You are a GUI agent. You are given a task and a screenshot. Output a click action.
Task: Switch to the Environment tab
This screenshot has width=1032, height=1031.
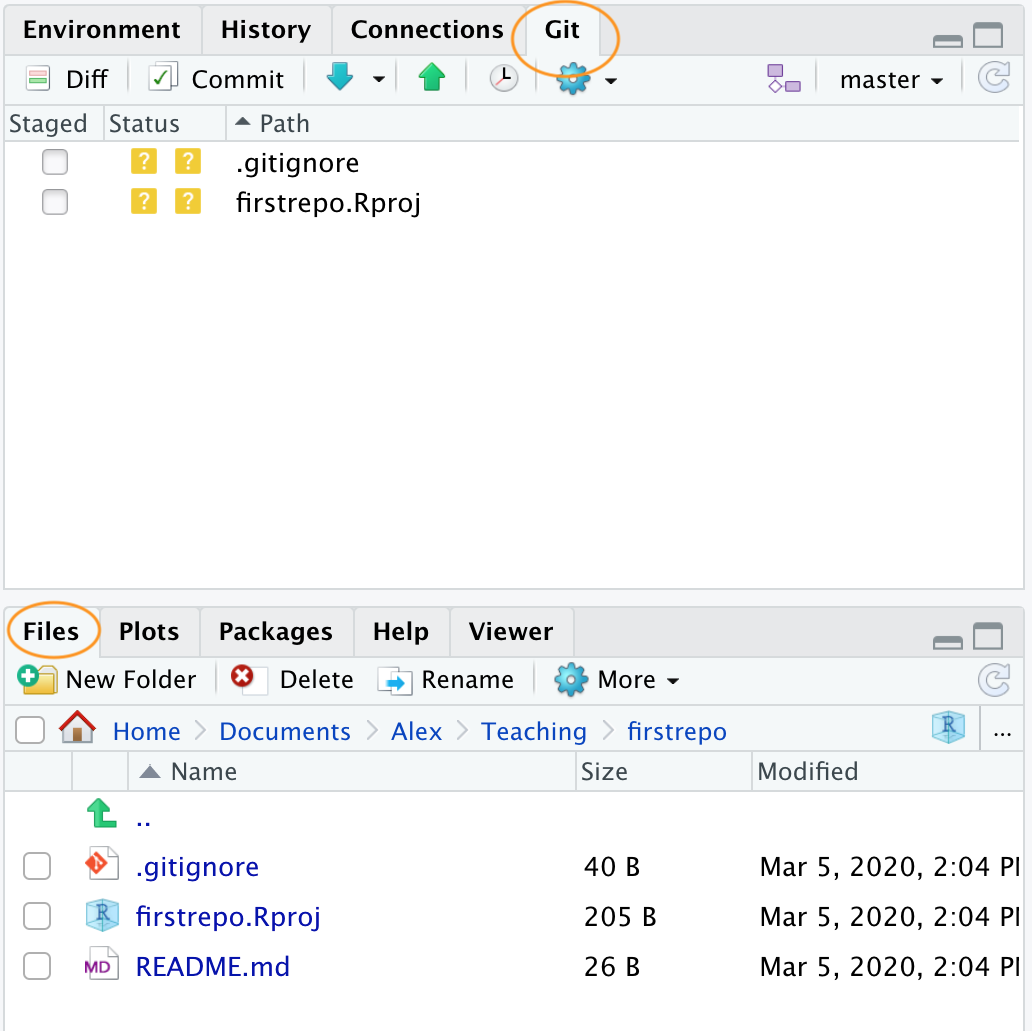[102, 30]
